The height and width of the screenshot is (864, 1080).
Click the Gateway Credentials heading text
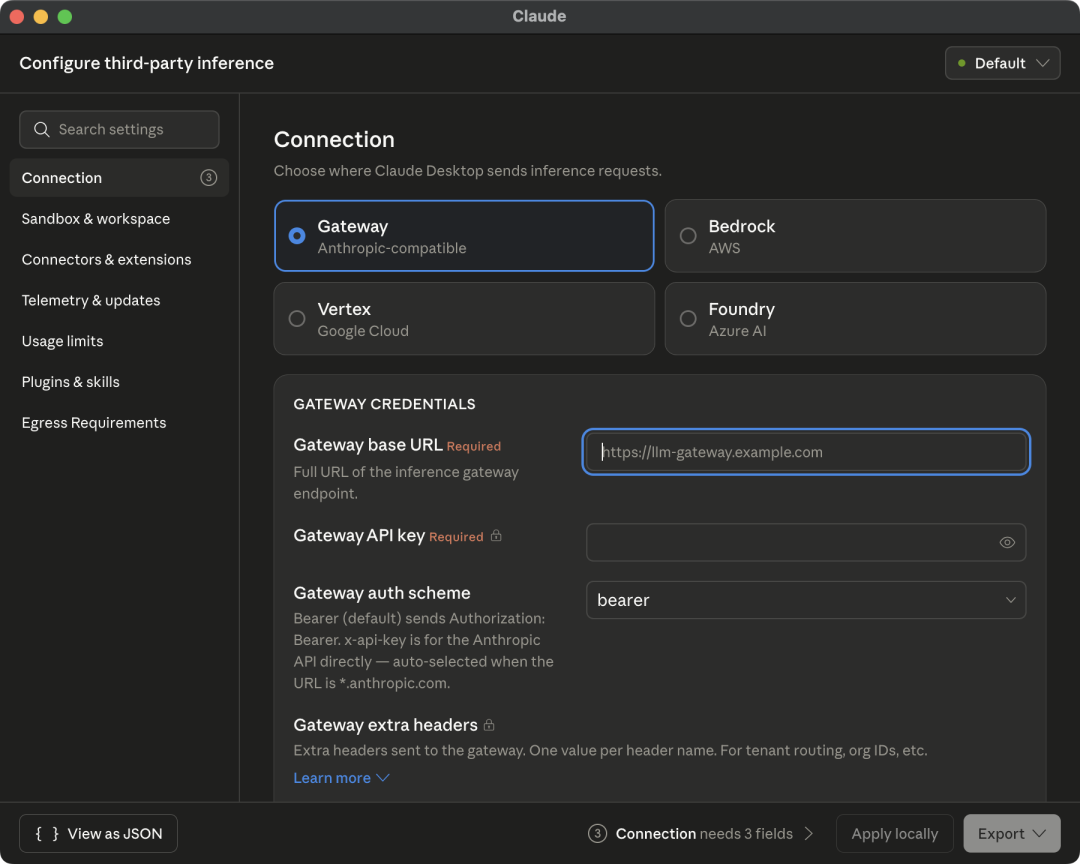384,404
